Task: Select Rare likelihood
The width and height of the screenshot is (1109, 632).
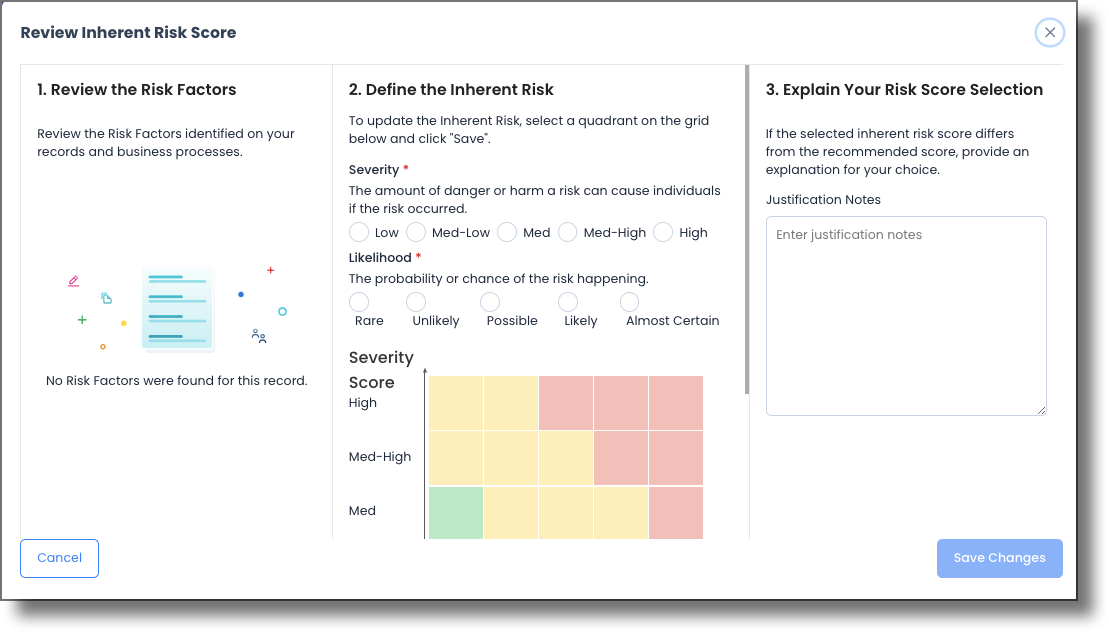Action: (359, 300)
